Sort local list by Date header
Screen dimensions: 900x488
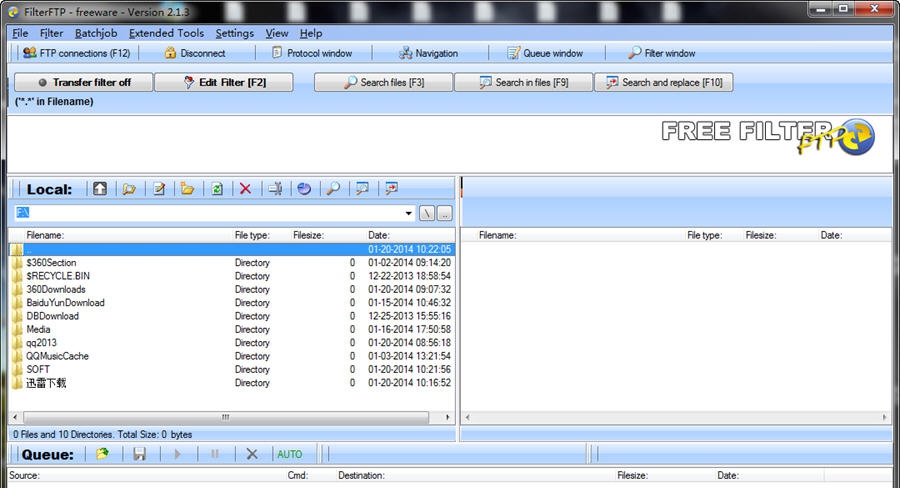(x=379, y=235)
